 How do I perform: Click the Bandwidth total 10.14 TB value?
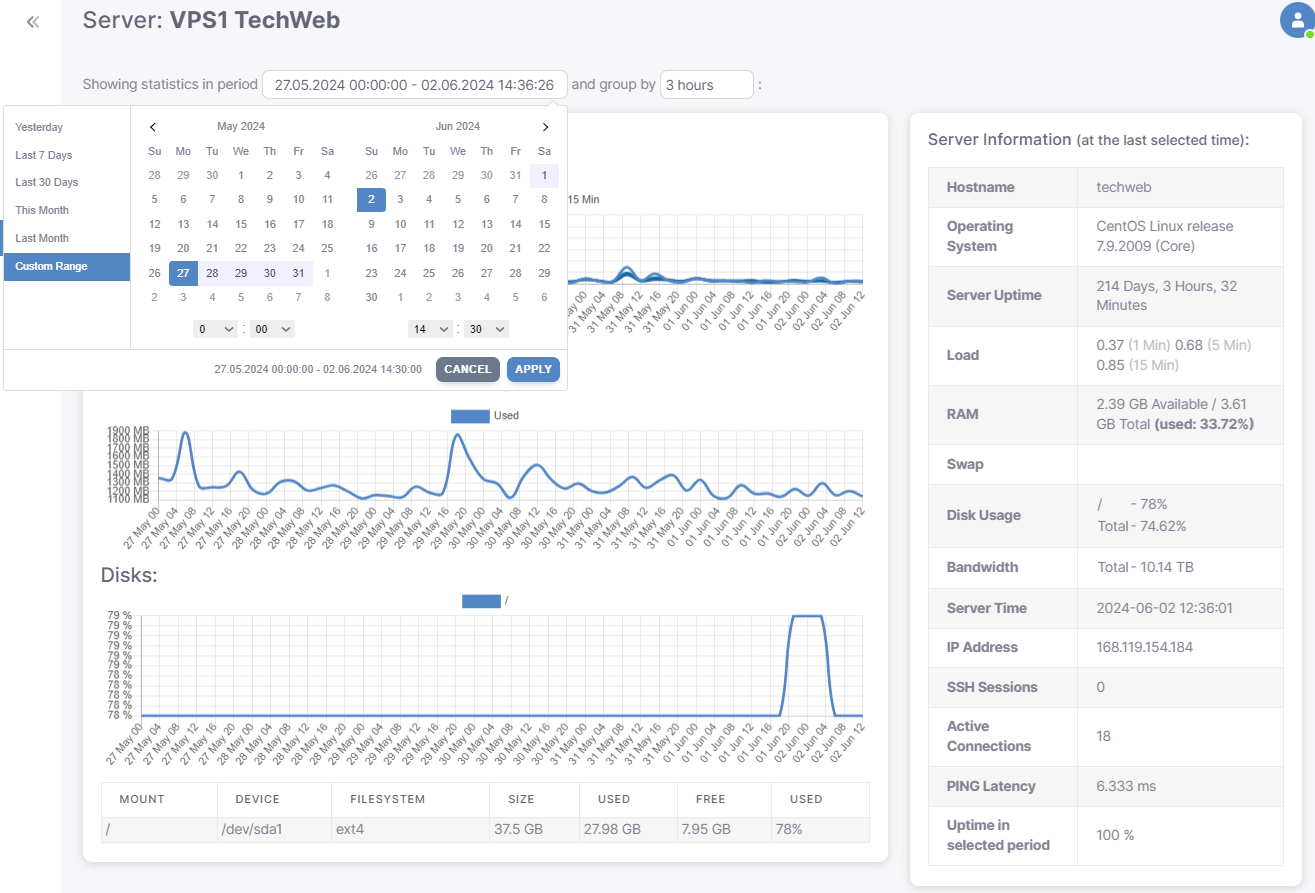point(1145,567)
